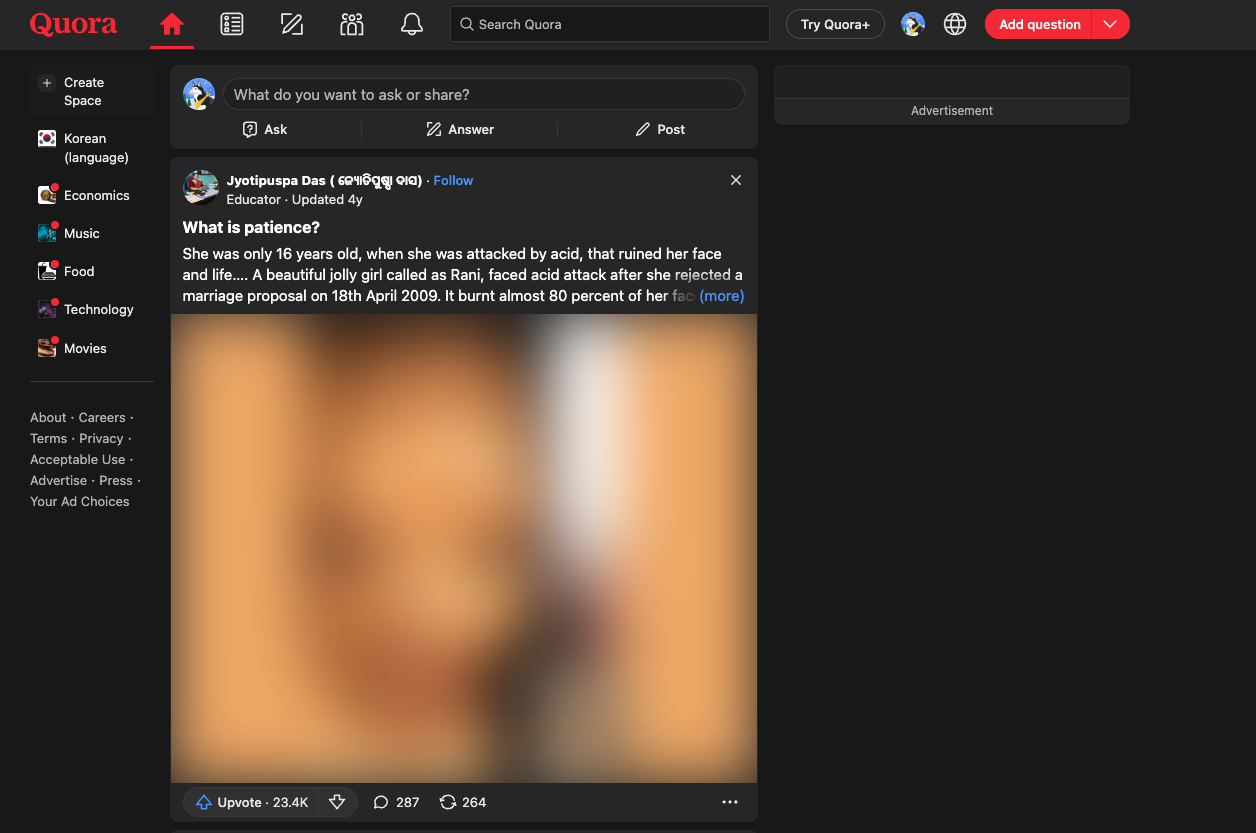Click your avatar beside the ask box

[199, 94]
